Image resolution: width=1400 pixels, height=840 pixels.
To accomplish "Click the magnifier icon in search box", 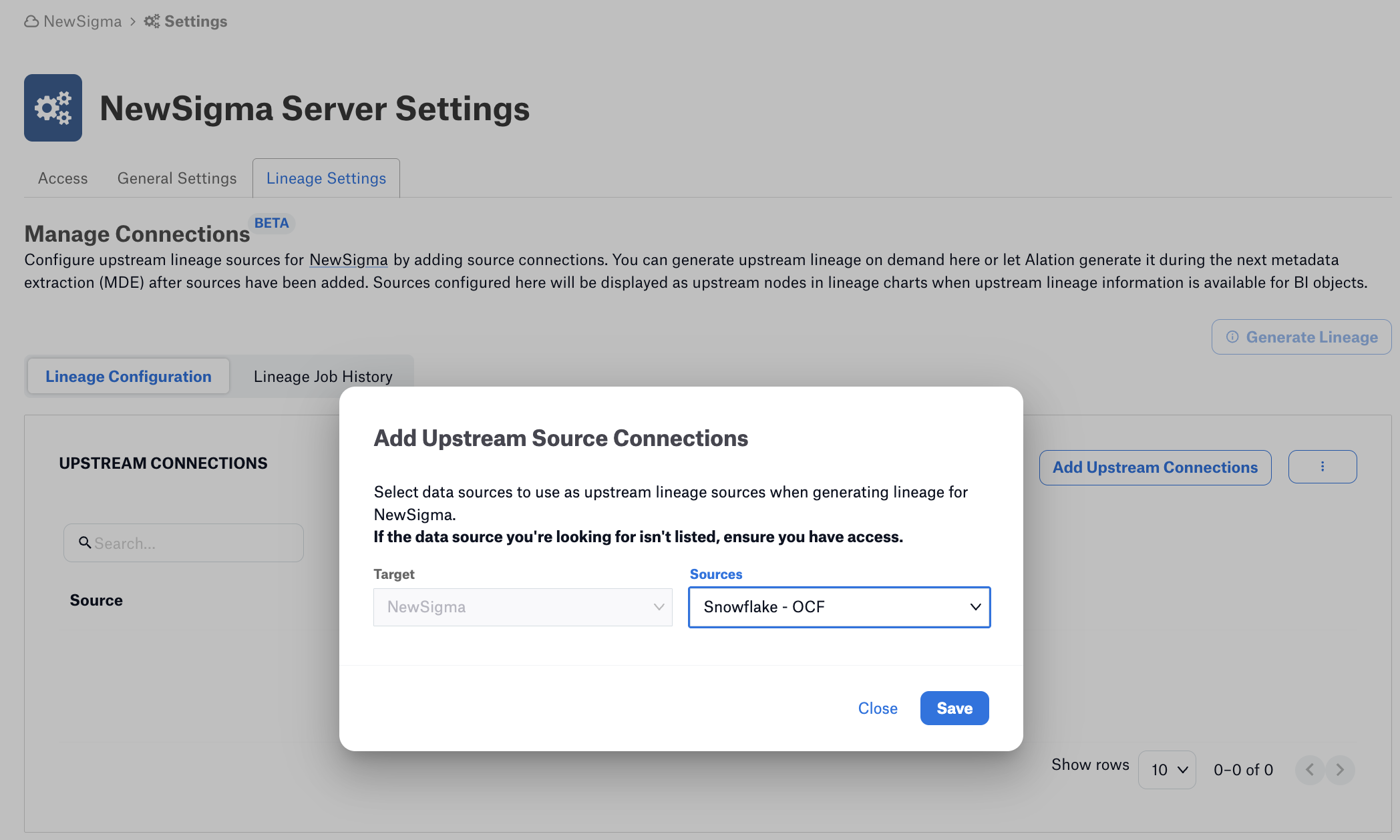I will click(85, 543).
